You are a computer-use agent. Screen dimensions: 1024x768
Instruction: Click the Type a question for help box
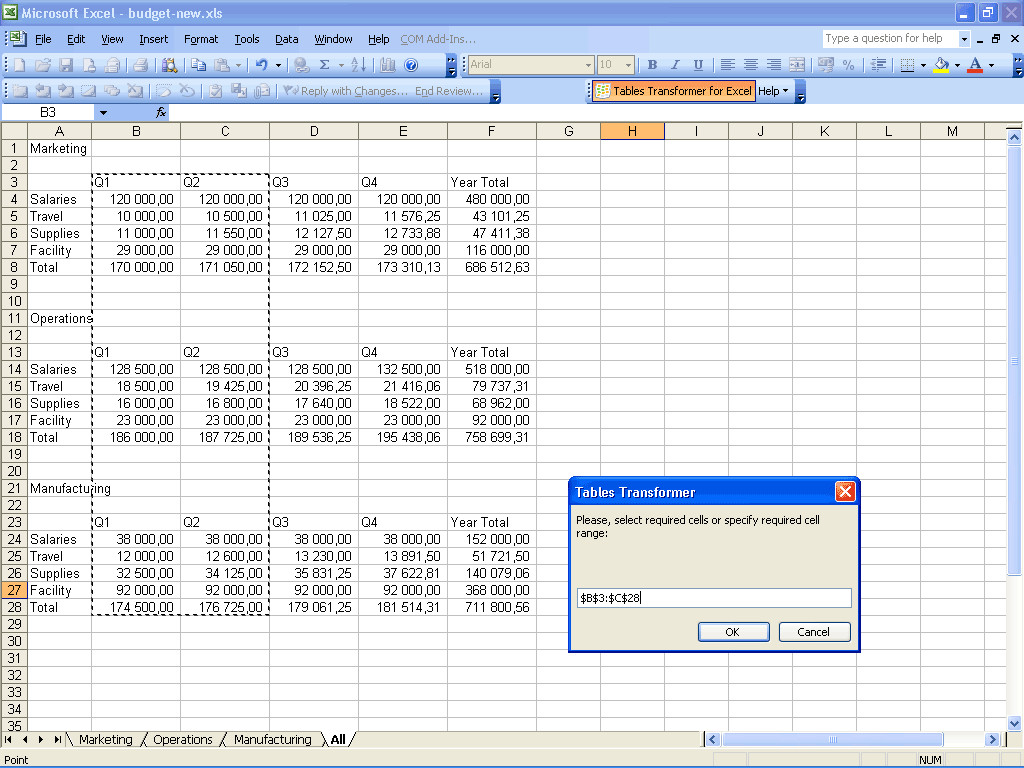(x=891, y=39)
